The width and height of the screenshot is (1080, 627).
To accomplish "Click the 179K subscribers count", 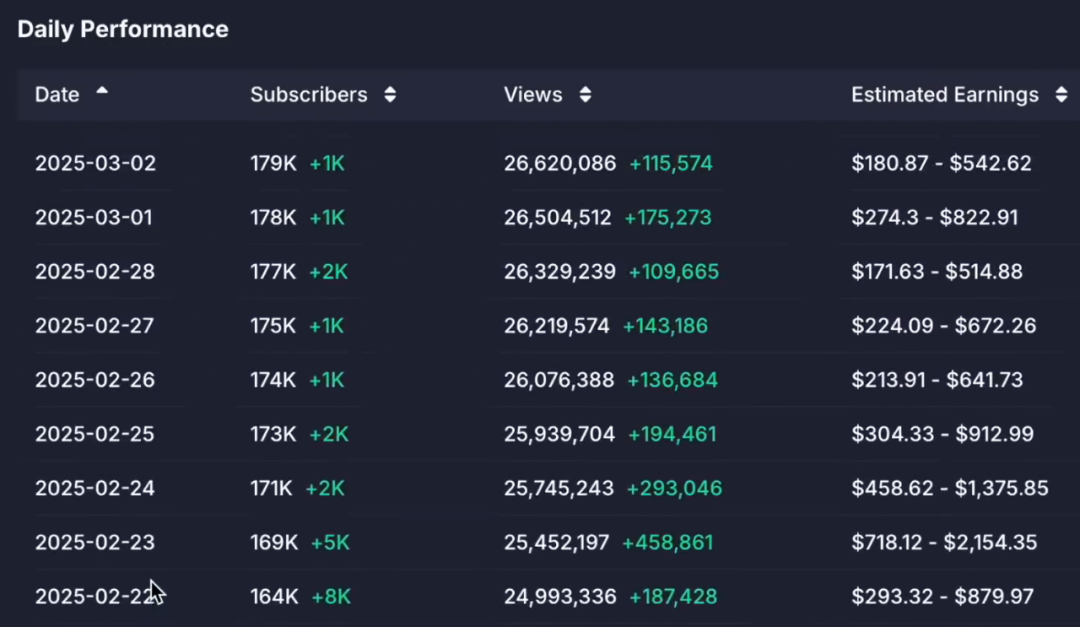I will [x=273, y=163].
